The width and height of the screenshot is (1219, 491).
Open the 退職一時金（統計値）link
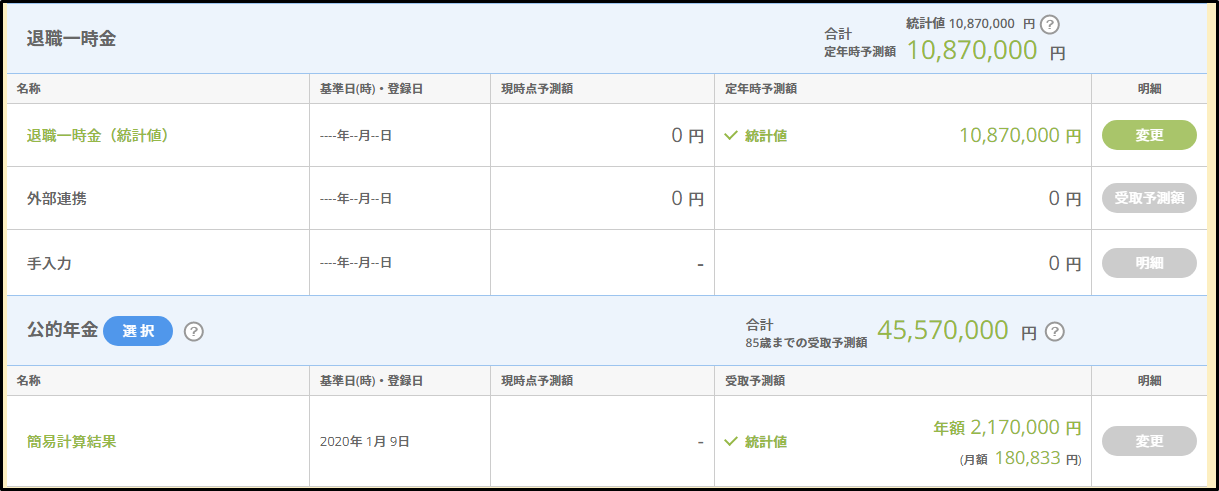click(97, 136)
